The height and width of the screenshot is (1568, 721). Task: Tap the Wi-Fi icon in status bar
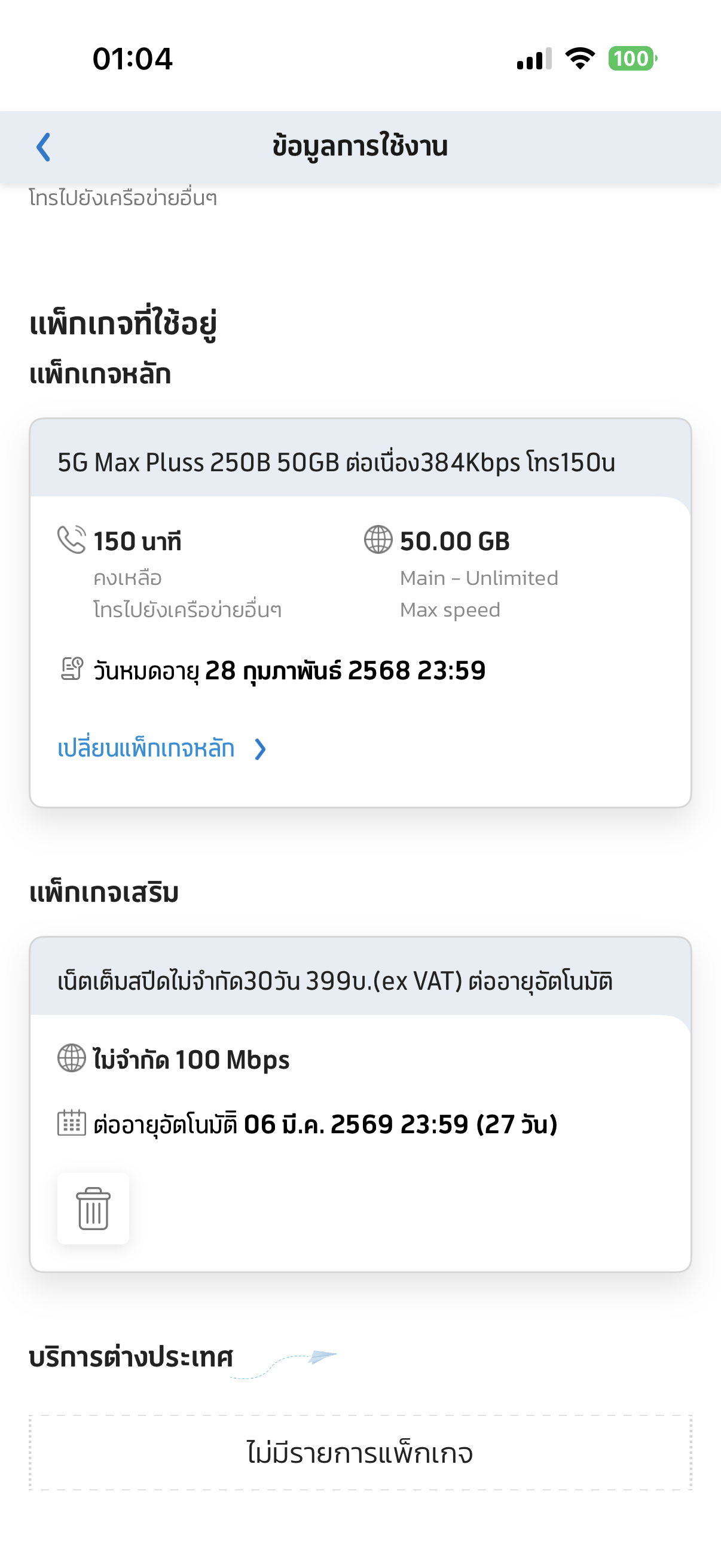(580, 59)
